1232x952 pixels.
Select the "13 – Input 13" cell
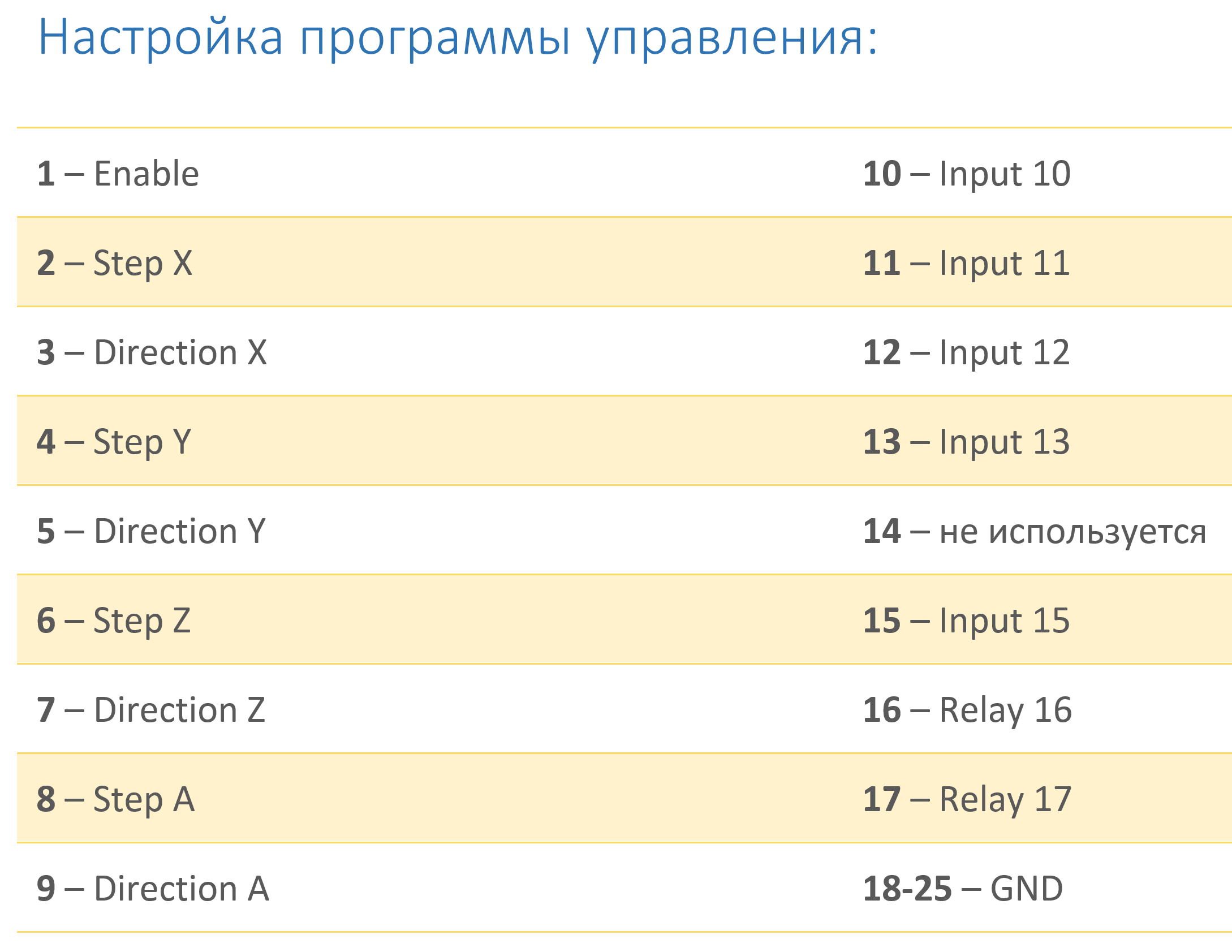pyautogui.click(x=967, y=442)
